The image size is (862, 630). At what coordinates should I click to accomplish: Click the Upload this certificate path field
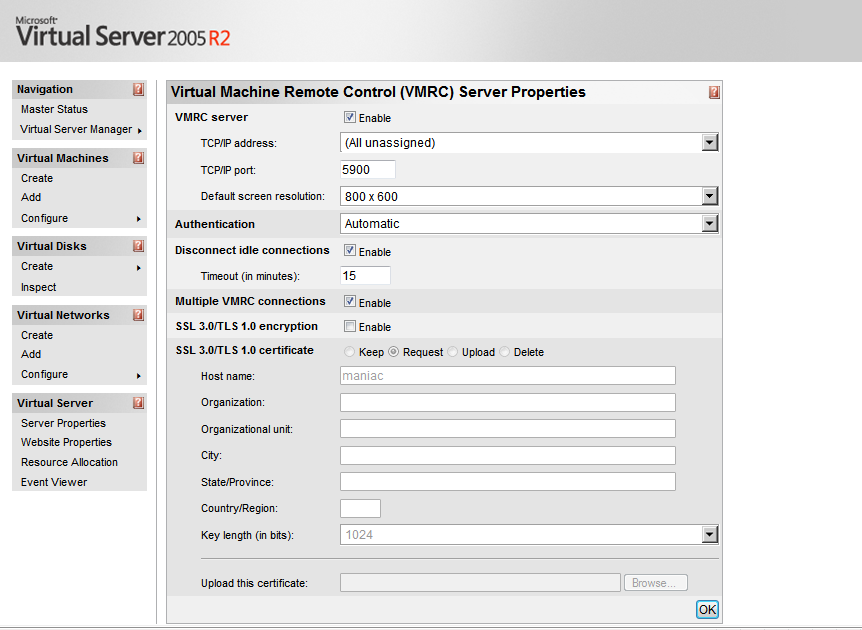coord(480,583)
